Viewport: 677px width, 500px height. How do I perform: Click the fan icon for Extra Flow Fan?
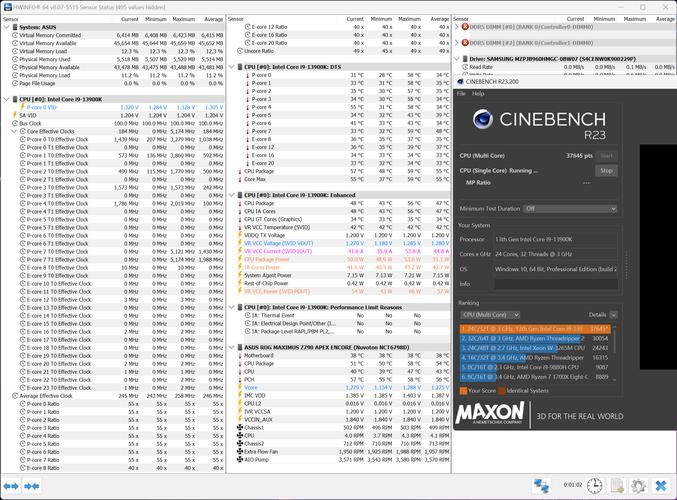240,452
